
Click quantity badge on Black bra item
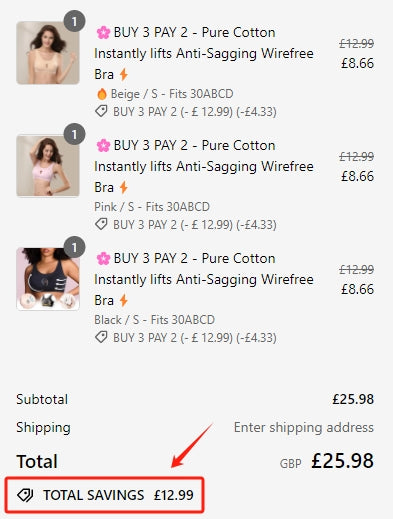point(74,247)
